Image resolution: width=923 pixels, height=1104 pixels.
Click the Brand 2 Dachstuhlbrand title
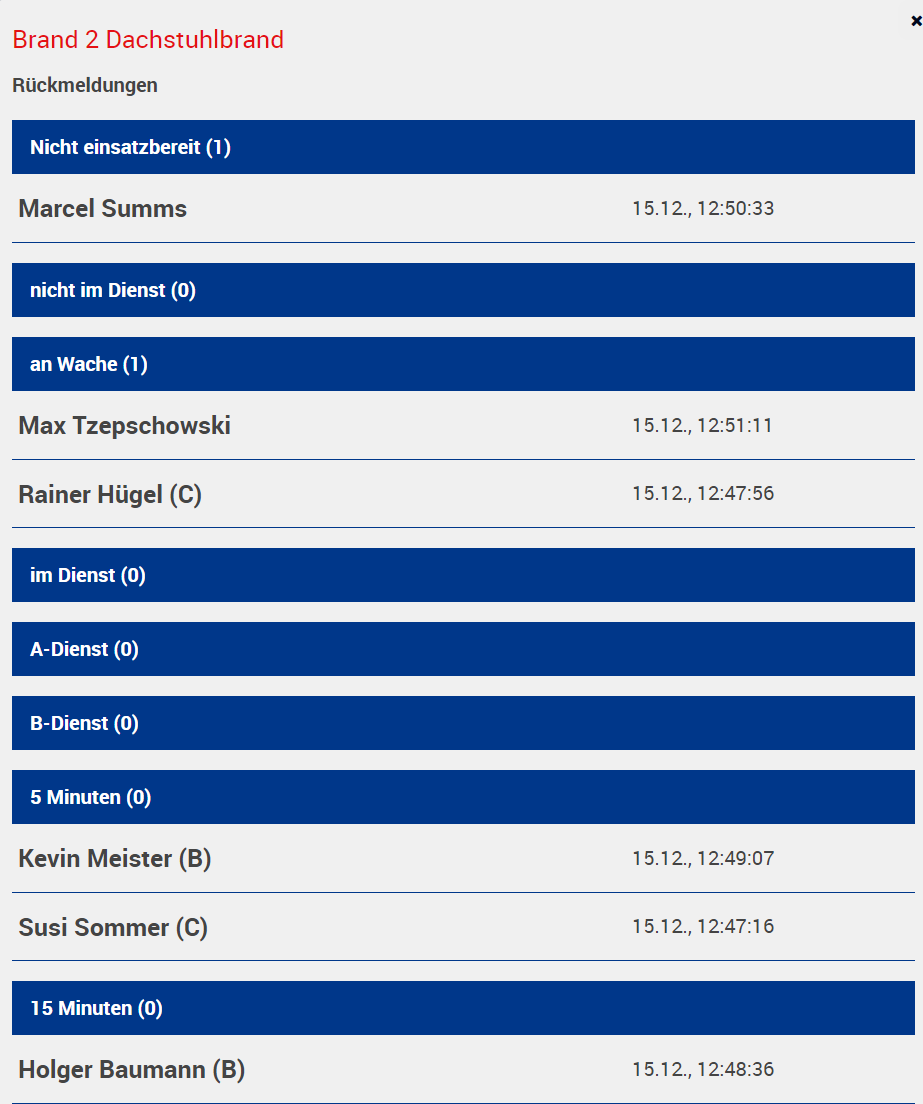(x=148, y=40)
